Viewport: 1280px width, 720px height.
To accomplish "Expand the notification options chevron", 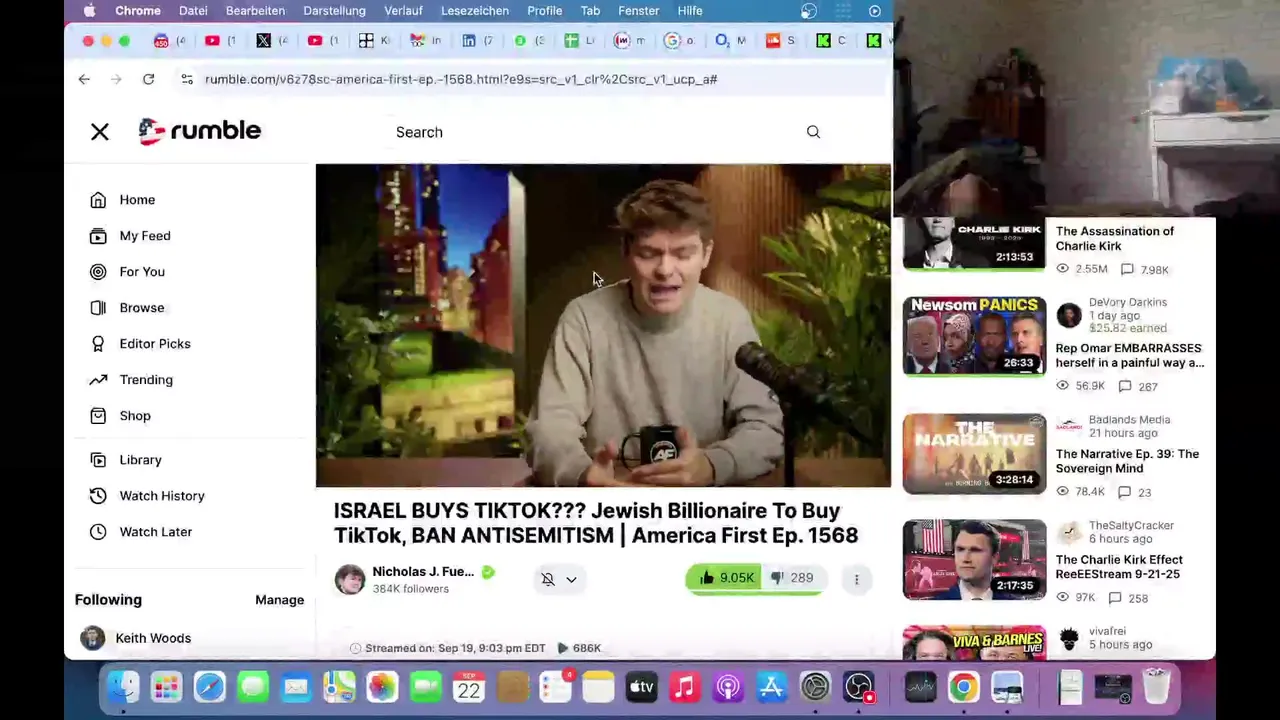I will click(571, 579).
